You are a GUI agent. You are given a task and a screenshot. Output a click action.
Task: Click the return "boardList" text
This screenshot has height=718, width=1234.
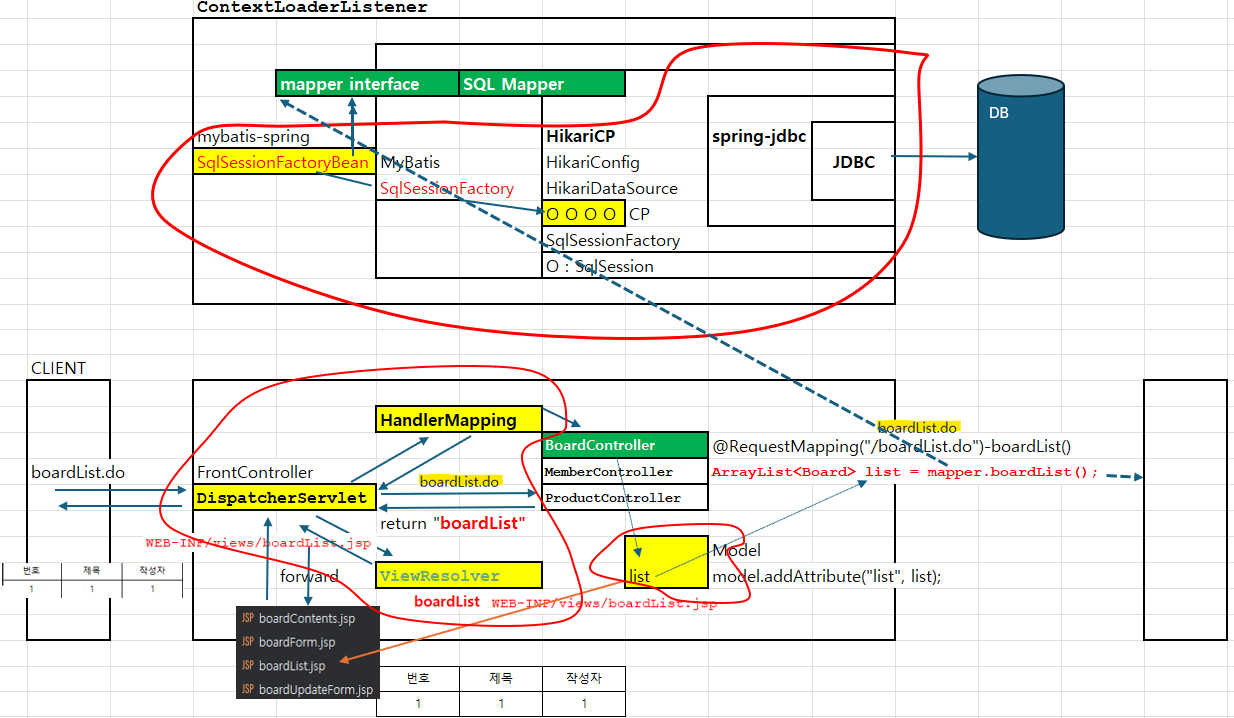pyautogui.click(x=453, y=523)
